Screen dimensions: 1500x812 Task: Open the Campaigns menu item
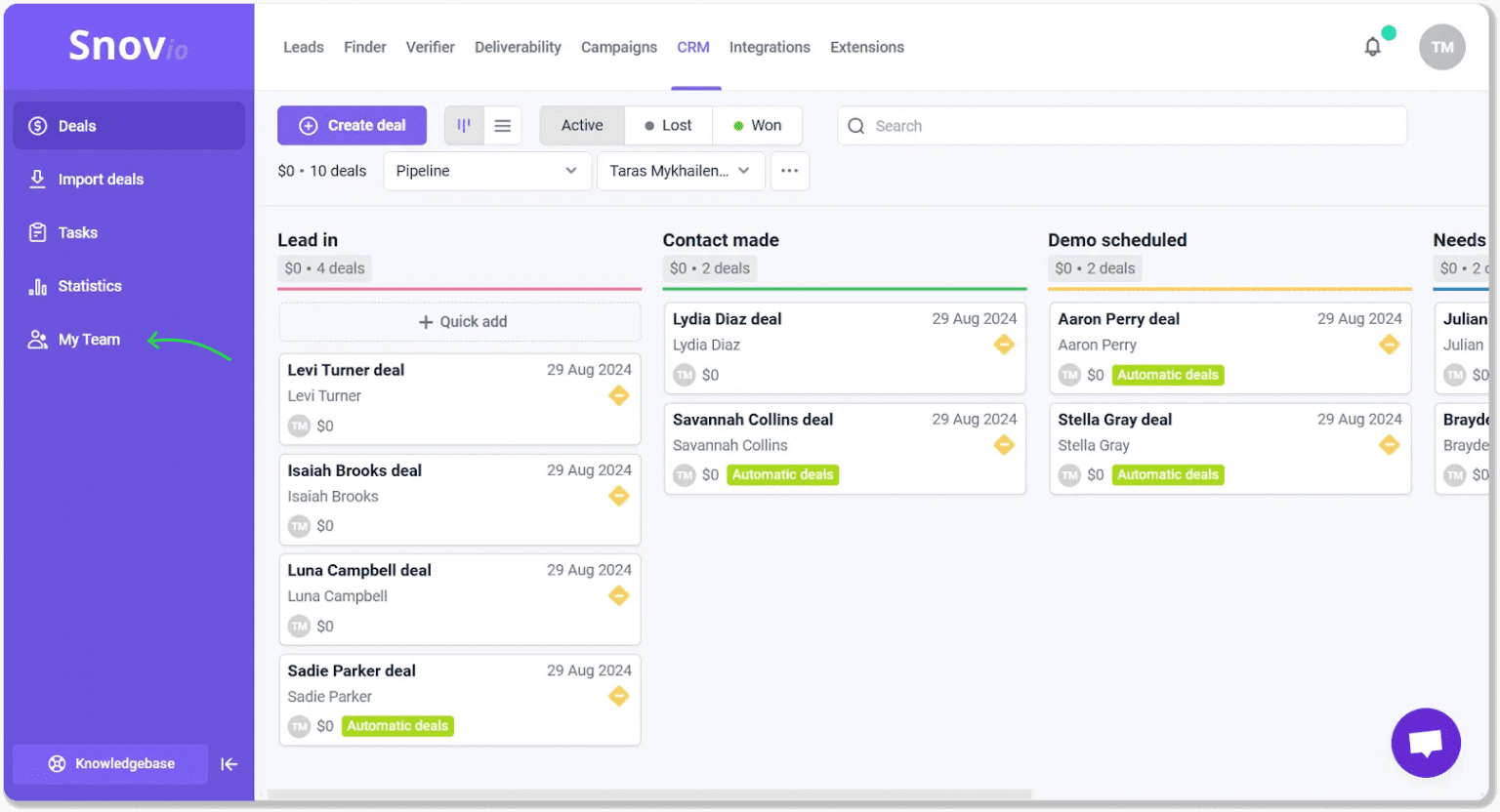tap(619, 46)
